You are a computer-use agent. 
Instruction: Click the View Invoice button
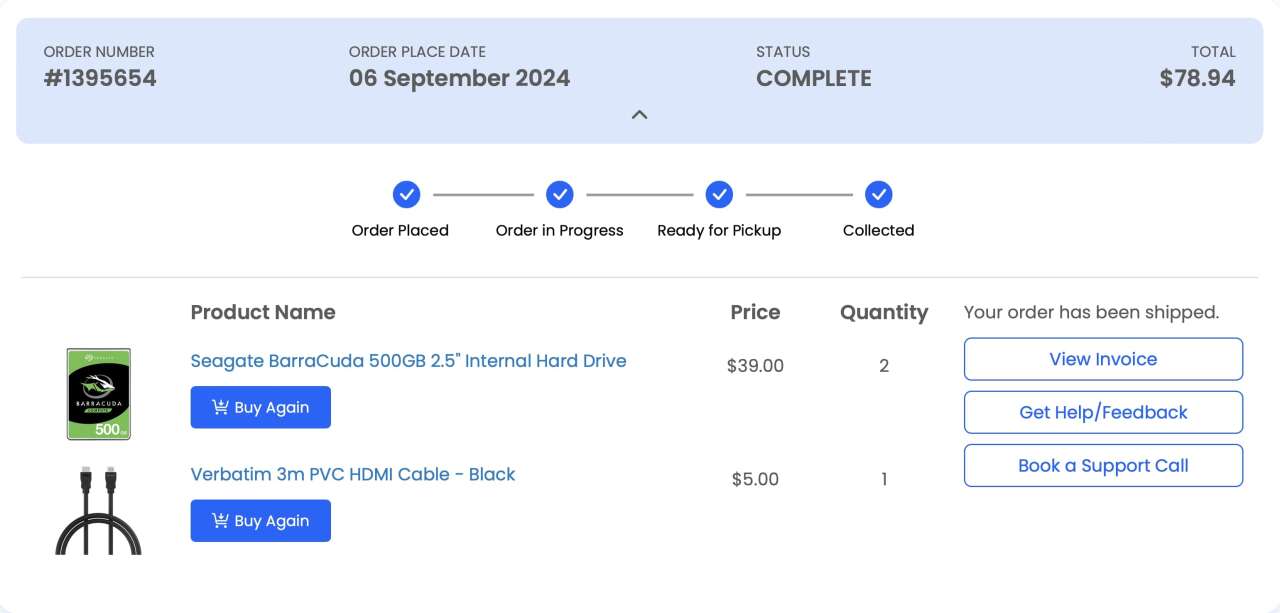(x=1103, y=359)
